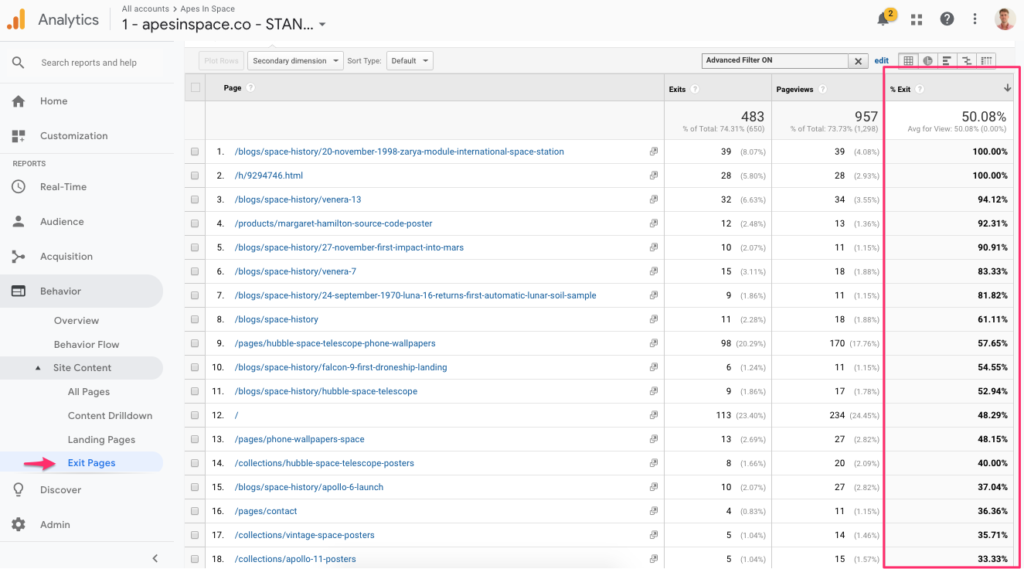Viewport: 1024px width, 569px height.
Task: Open /pages/contact external link icon
Action: 653,511
